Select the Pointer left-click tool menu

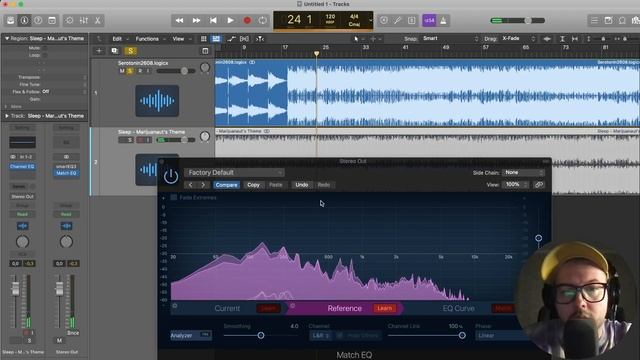coord(358,39)
